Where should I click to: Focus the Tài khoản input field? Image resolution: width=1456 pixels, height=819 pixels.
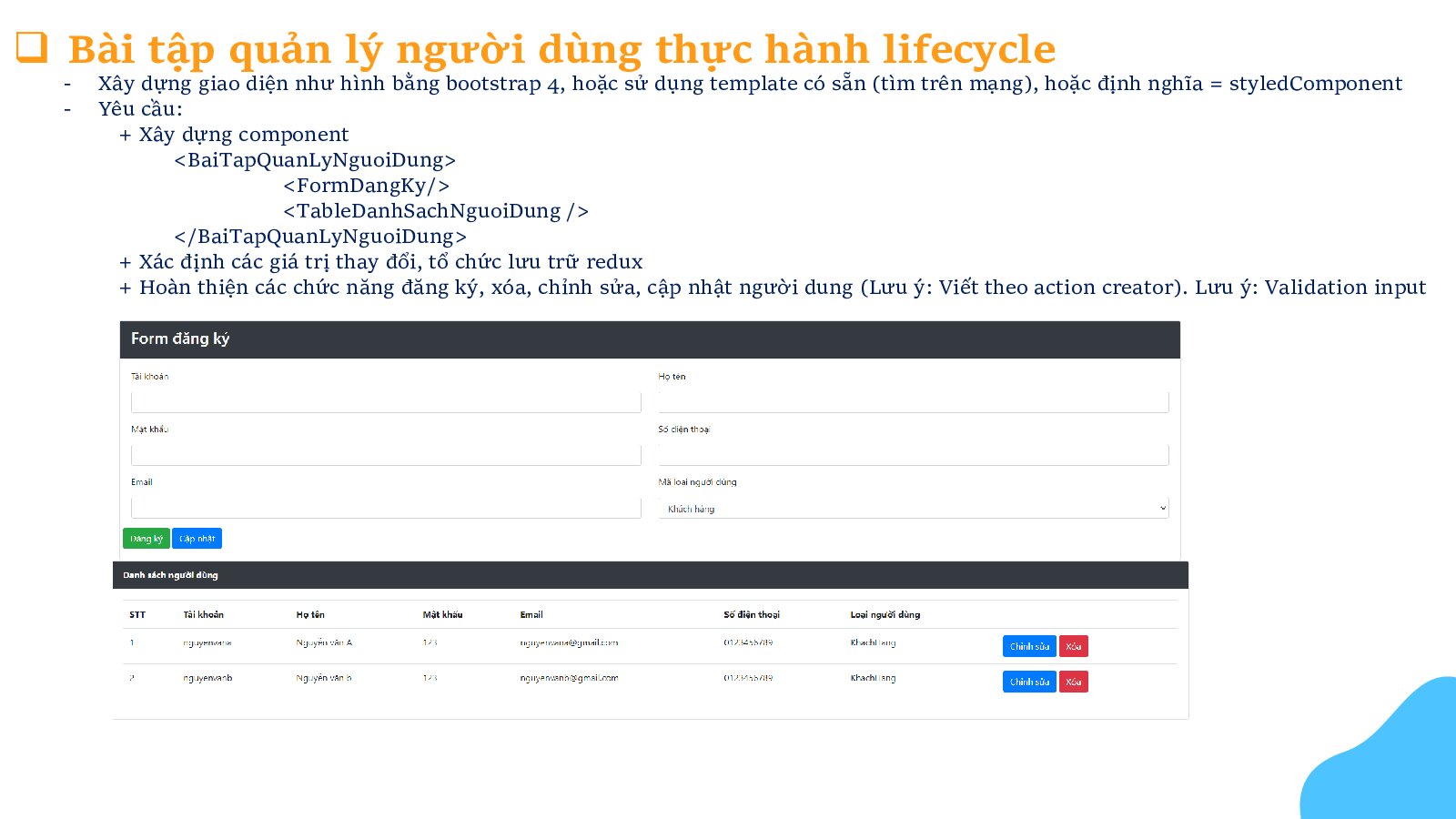[386, 402]
